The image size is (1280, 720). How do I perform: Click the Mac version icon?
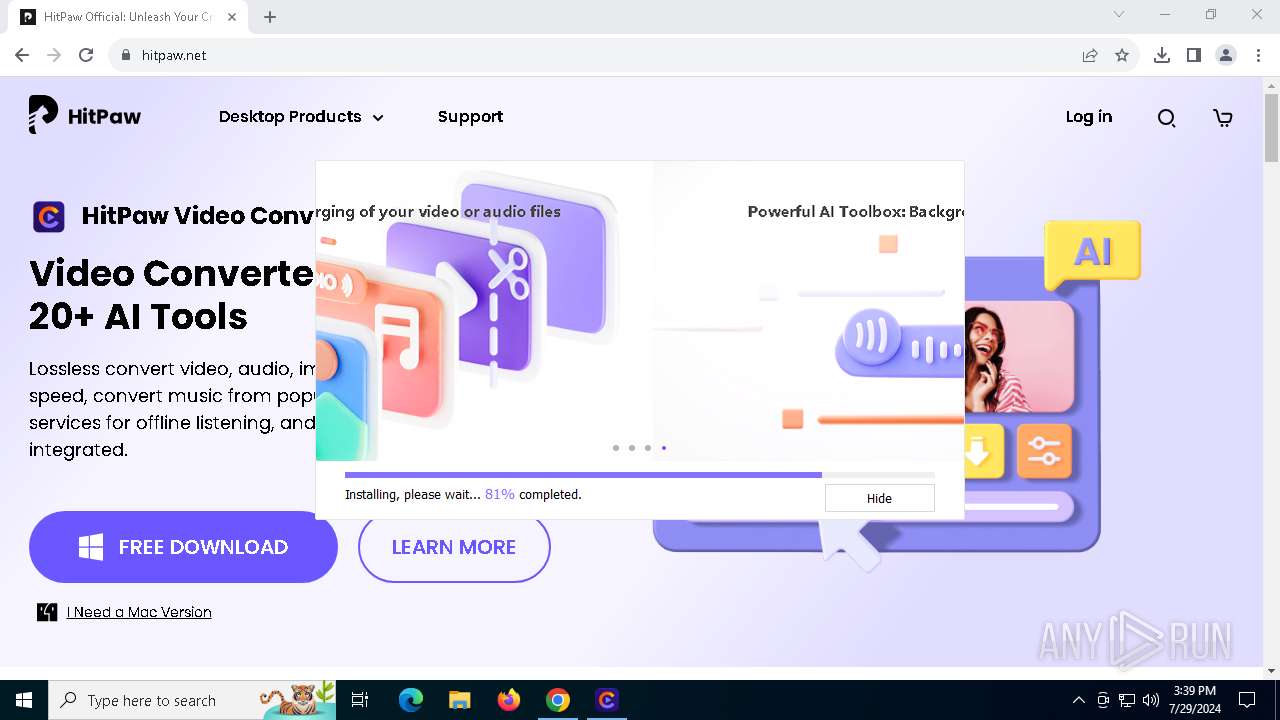pos(47,612)
